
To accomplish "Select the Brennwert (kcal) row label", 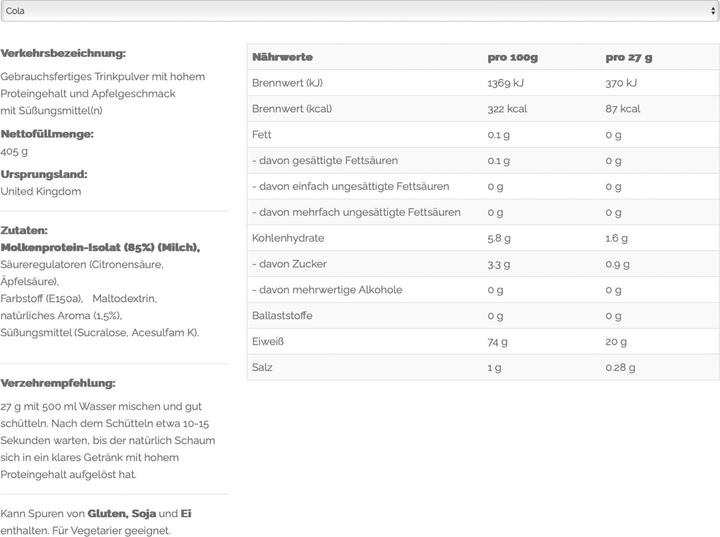I will (x=291, y=109).
